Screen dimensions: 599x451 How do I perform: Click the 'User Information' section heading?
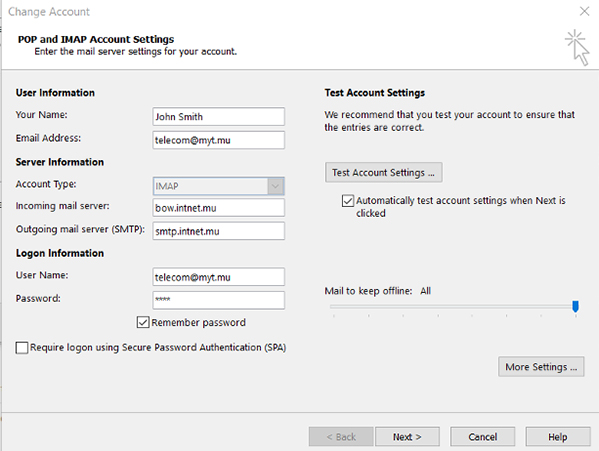pos(55,93)
